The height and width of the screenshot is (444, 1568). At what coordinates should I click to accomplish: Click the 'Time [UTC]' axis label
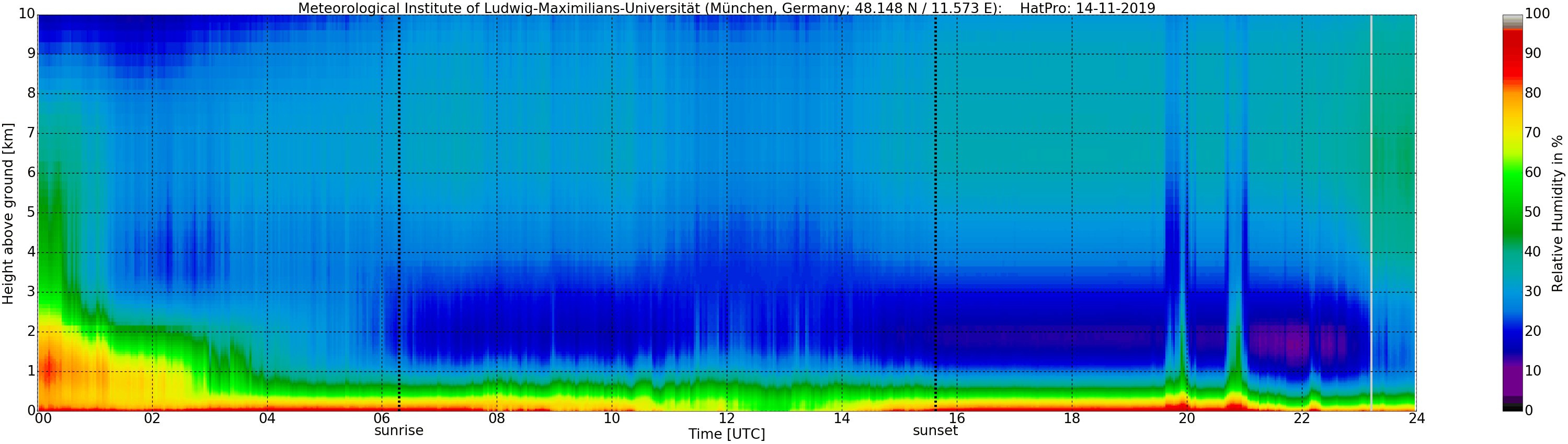(x=726, y=434)
